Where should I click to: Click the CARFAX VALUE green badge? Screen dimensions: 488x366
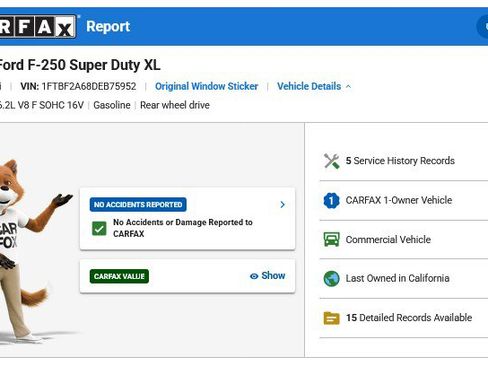click(119, 276)
